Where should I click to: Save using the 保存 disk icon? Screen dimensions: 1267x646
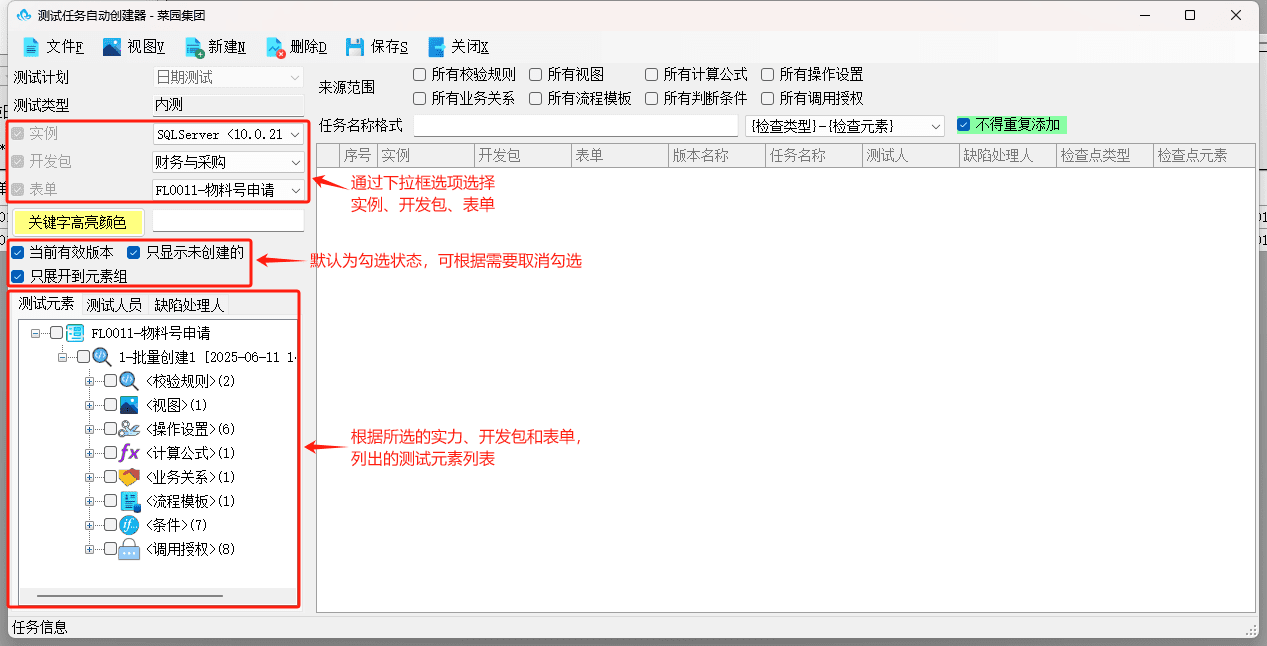355,46
